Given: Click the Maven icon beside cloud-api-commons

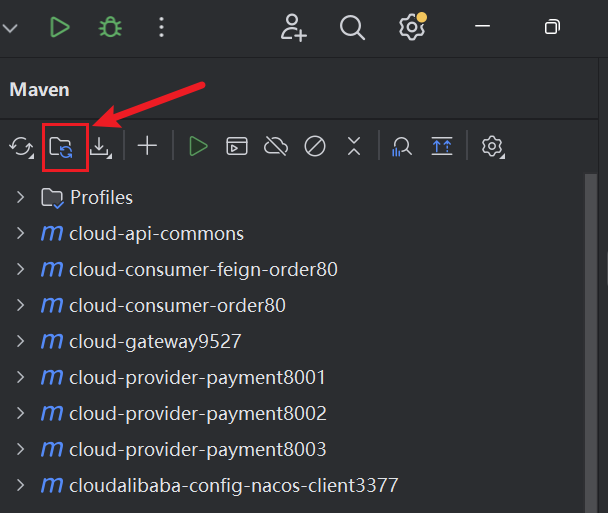Looking at the screenshot, I should (x=52, y=234).
